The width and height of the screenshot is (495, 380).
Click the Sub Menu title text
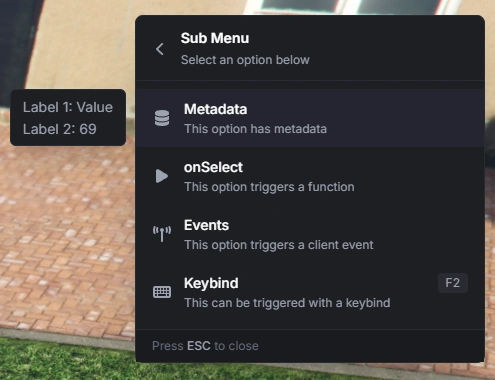click(215, 38)
